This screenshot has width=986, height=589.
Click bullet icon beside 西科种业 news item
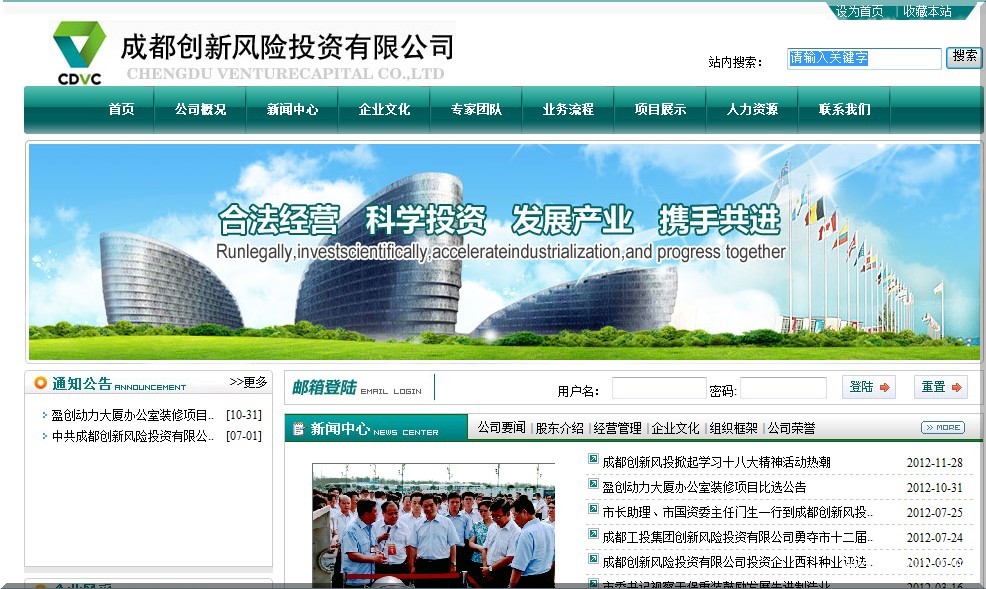(592, 559)
